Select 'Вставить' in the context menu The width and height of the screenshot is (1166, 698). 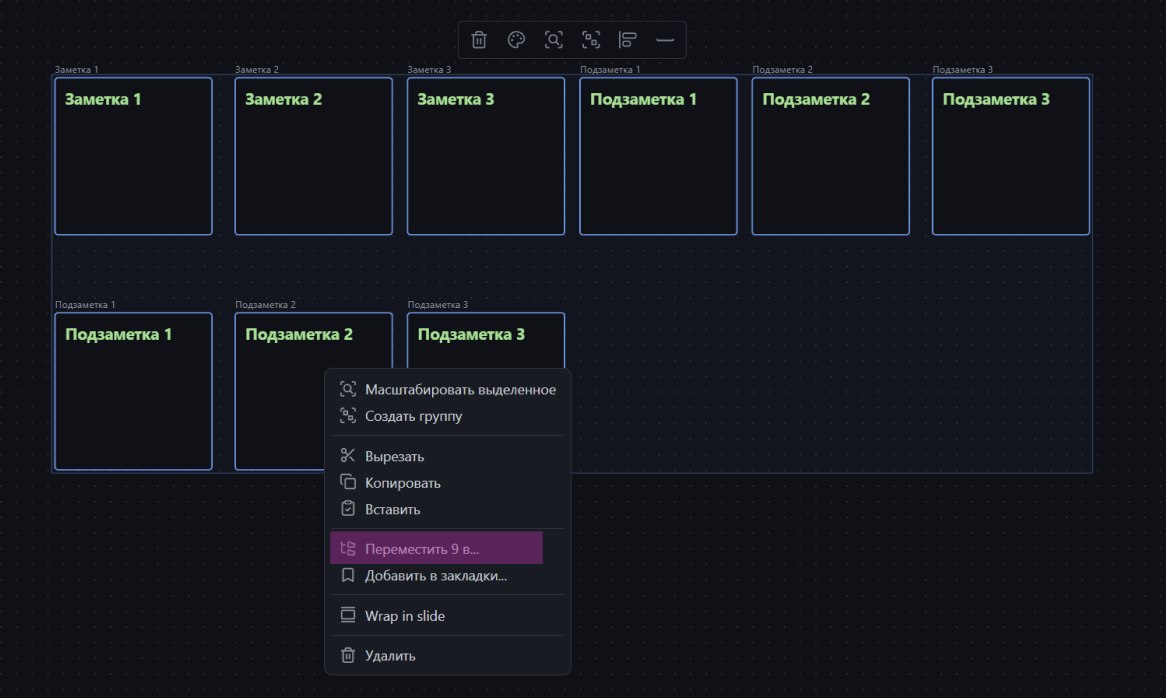pyautogui.click(x=392, y=509)
